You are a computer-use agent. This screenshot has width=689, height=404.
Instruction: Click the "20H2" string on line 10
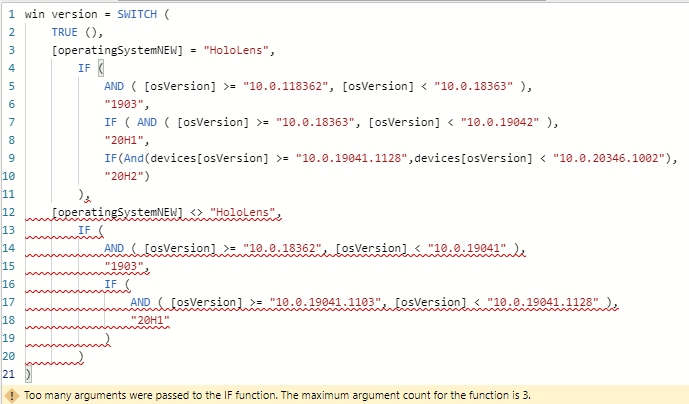pos(124,177)
